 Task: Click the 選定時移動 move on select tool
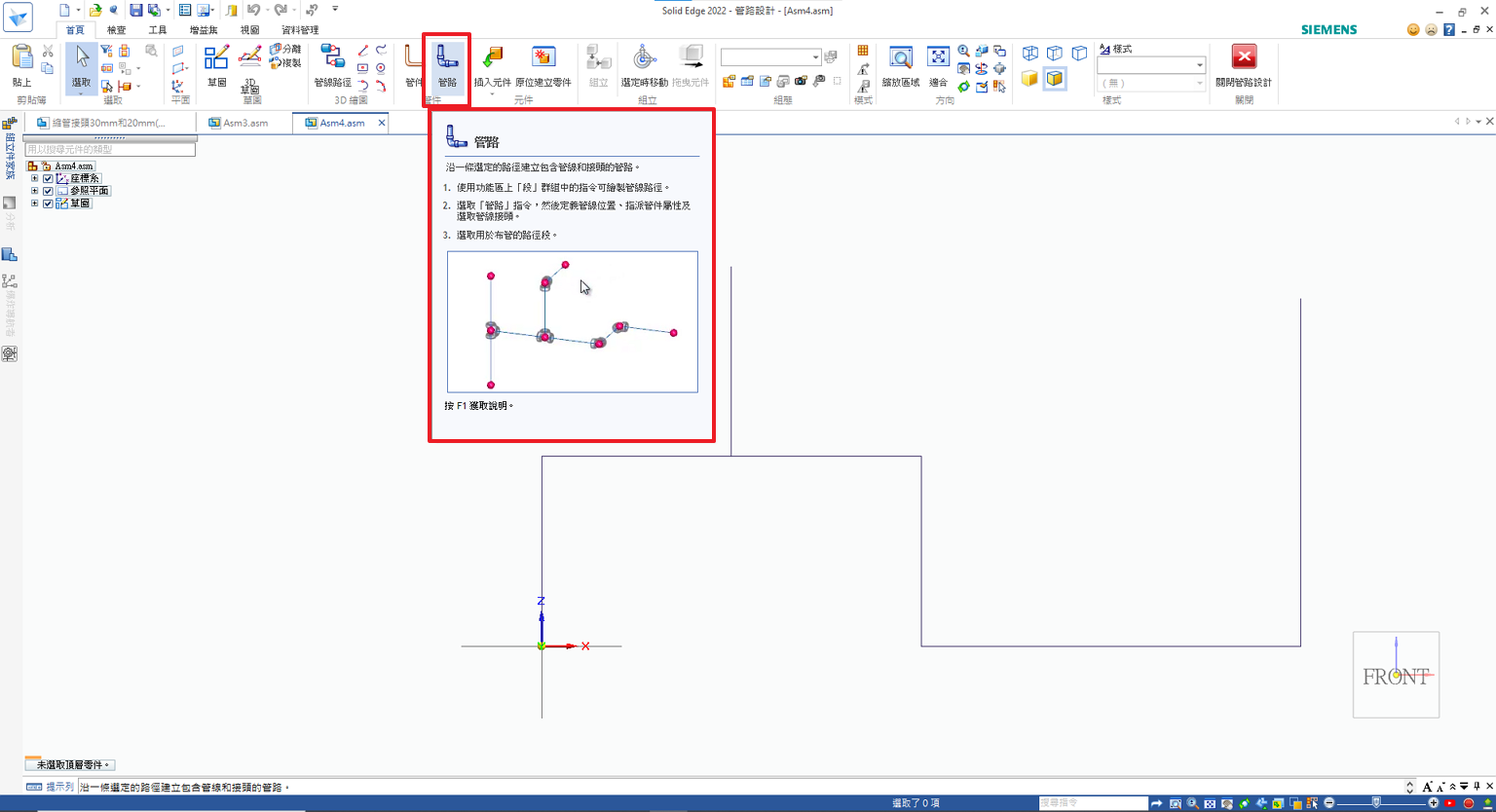pos(644,65)
